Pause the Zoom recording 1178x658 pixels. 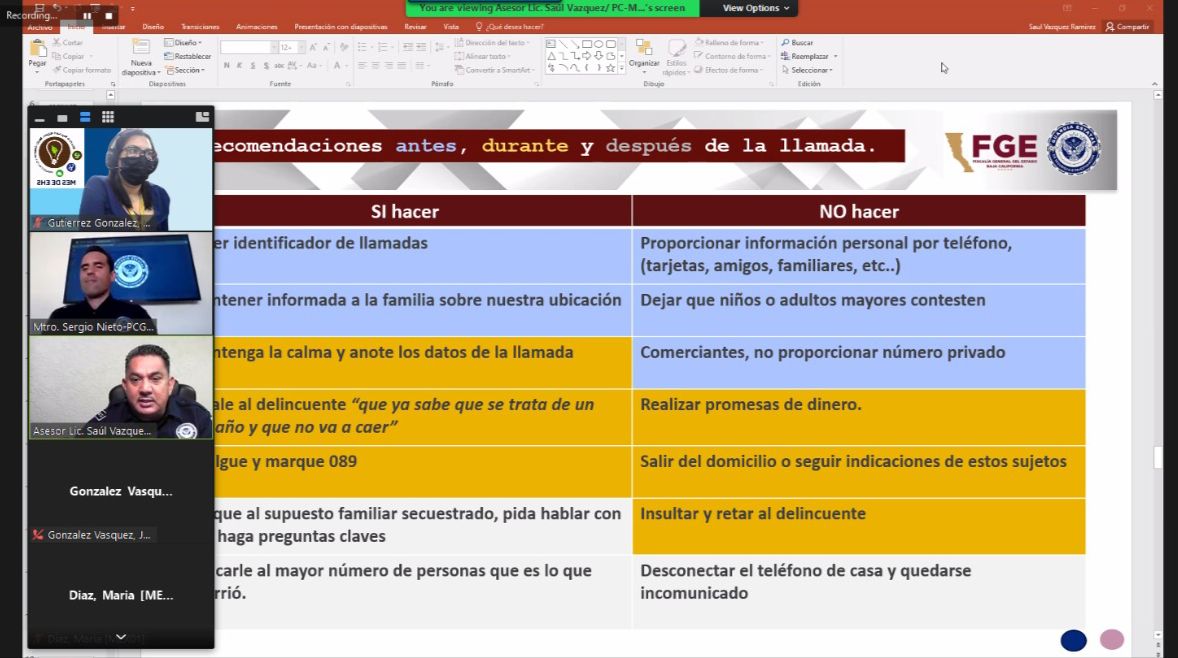87,16
